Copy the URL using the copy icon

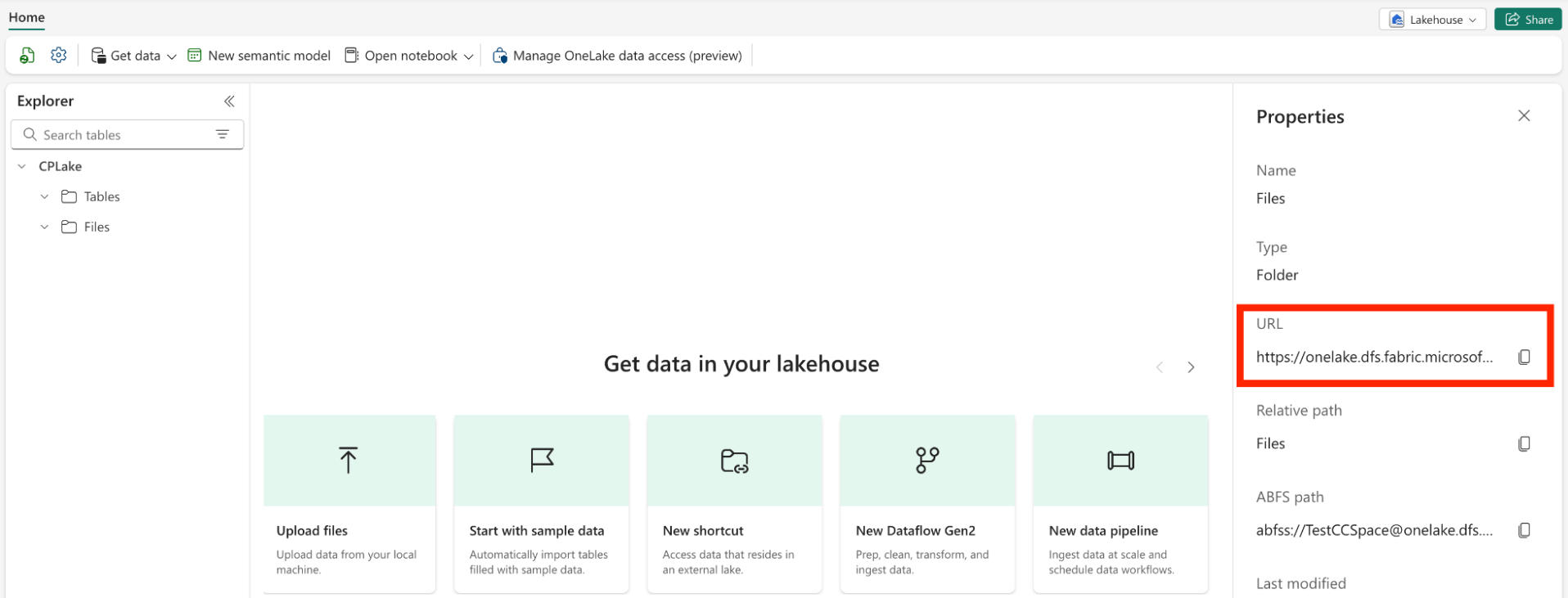[1524, 357]
